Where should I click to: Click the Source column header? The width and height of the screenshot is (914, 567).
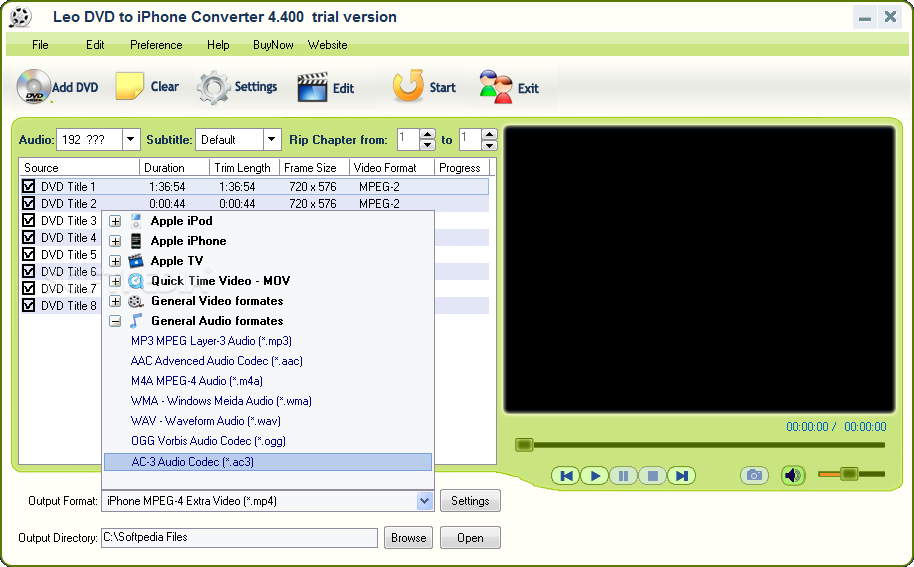(79, 168)
